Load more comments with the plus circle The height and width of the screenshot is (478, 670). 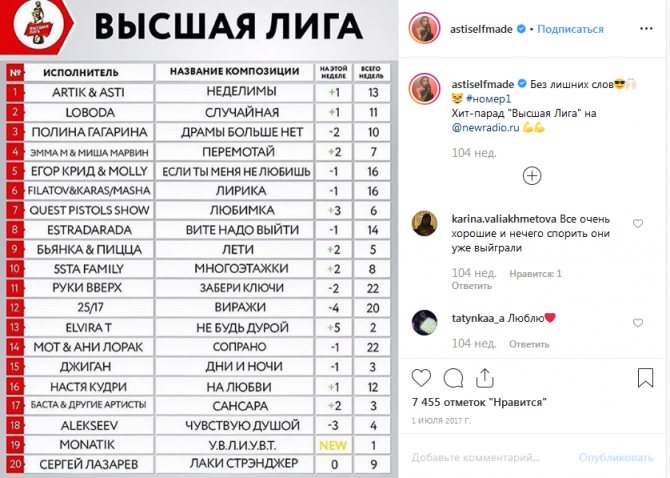tap(532, 175)
